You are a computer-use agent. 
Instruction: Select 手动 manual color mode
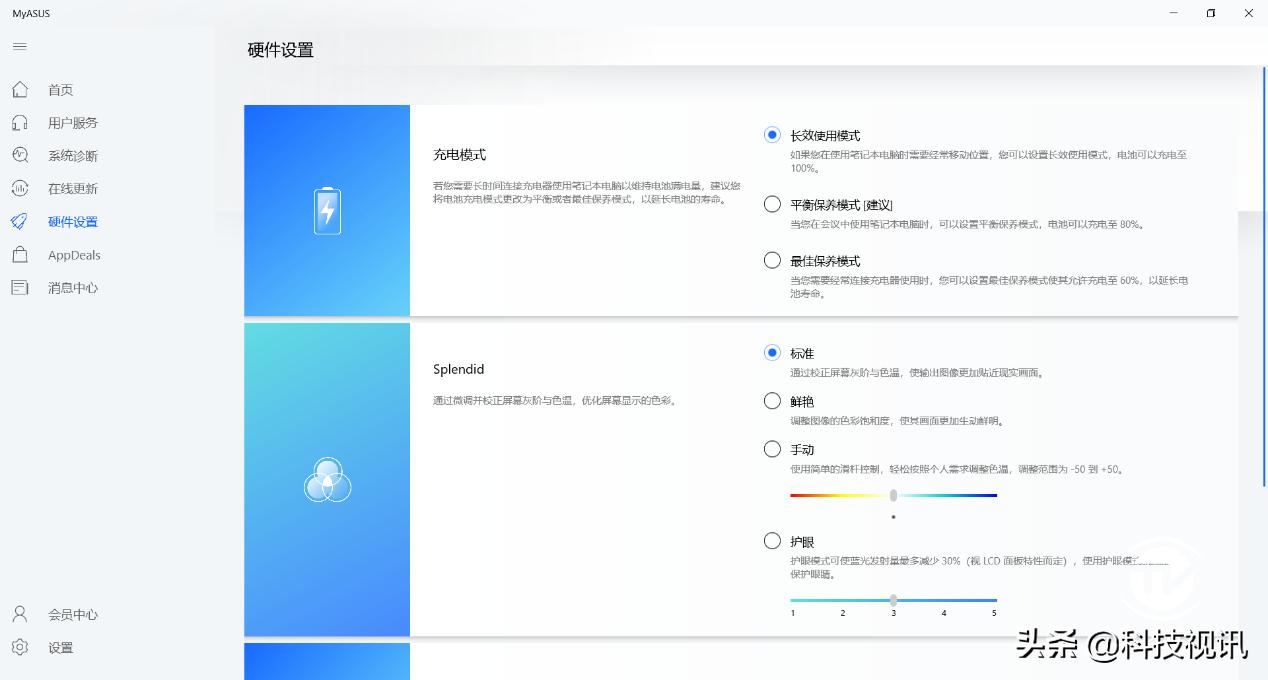[772, 448]
